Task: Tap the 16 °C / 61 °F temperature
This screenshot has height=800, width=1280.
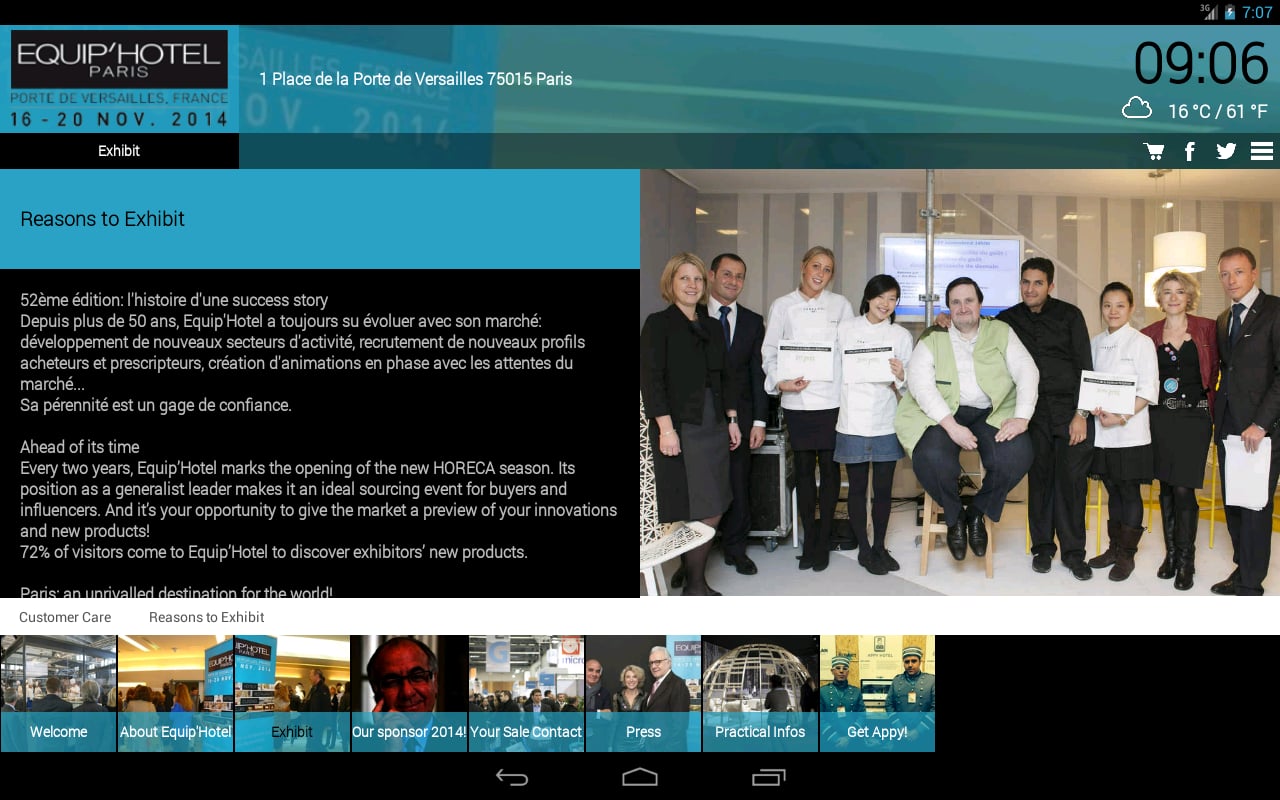Action: [1218, 111]
